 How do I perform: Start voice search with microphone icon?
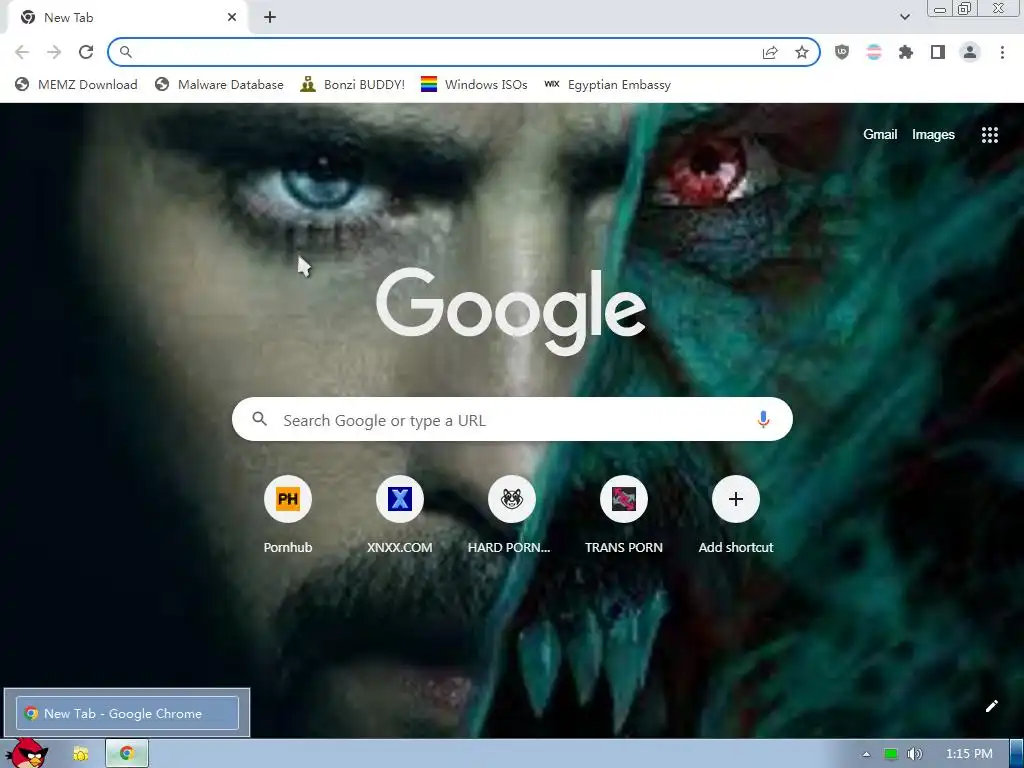pyautogui.click(x=763, y=419)
